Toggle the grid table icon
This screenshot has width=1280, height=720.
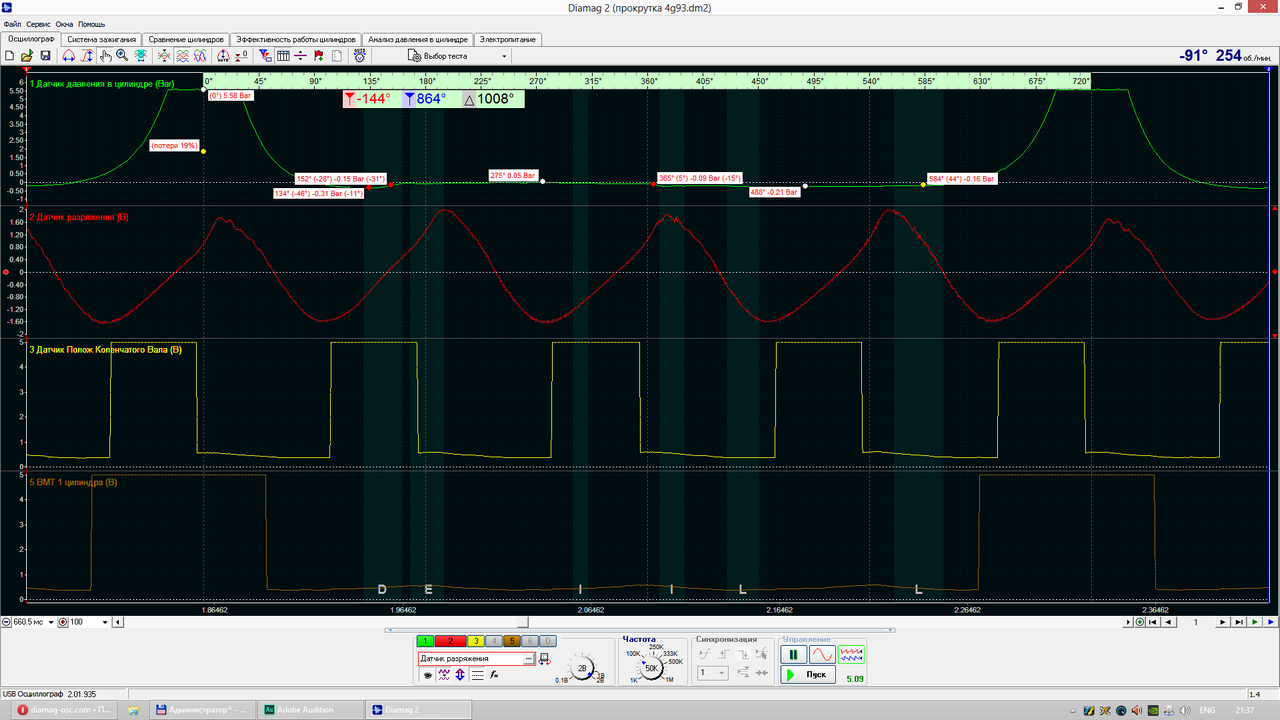283,56
